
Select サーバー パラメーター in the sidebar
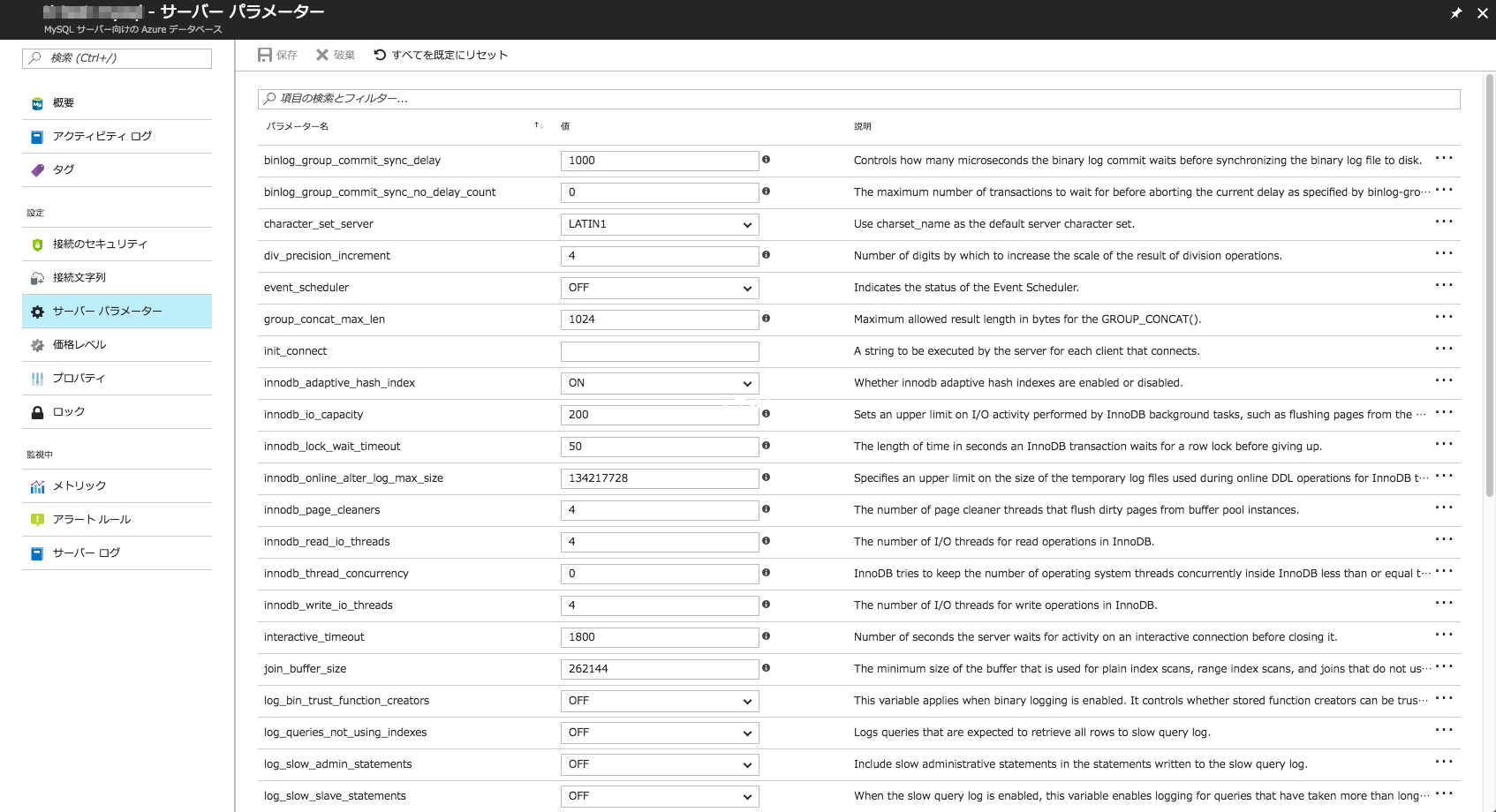point(117,312)
